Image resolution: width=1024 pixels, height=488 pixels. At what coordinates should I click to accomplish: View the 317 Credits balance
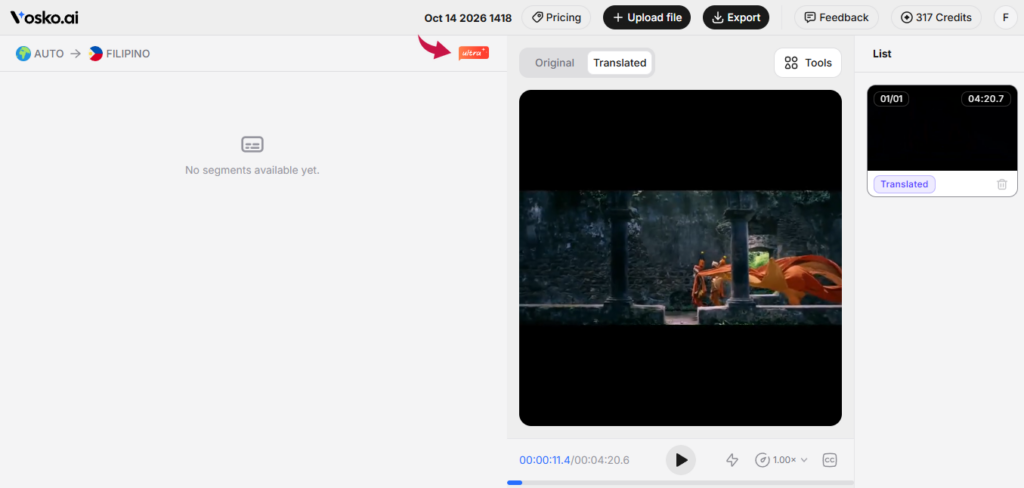pyautogui.click(x=936, y=18)
